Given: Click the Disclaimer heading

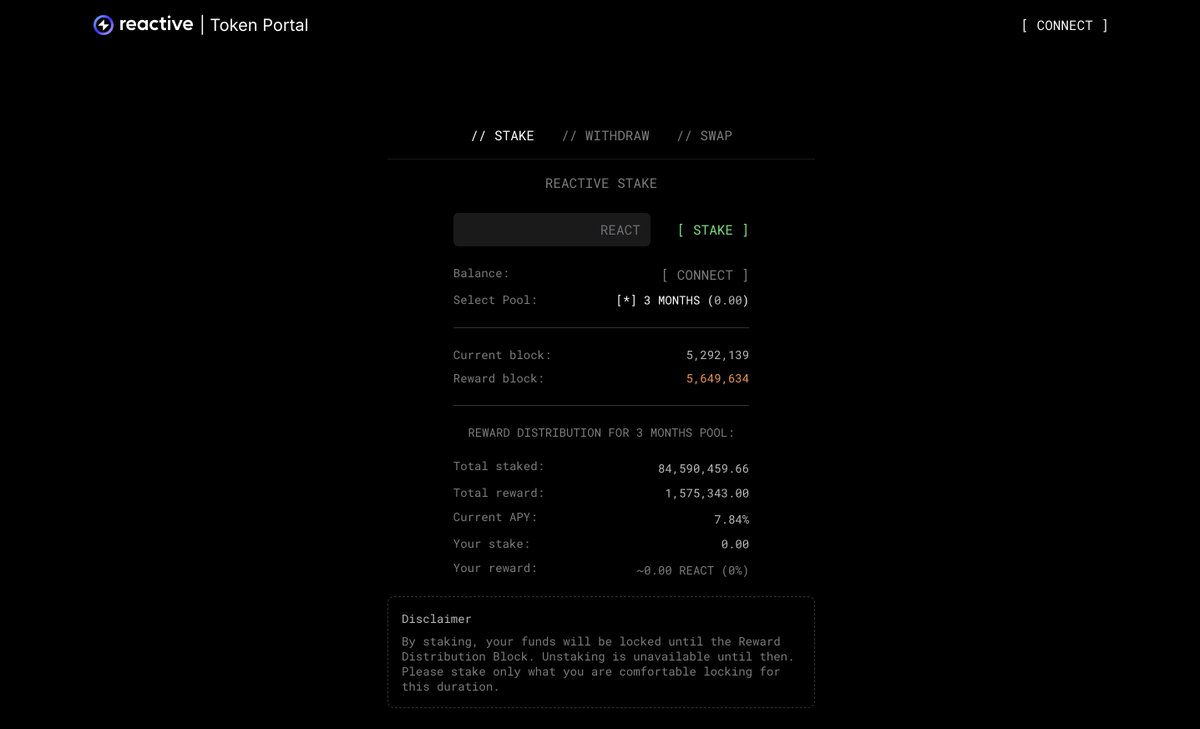Looking at the screenshot, I should (x=436, y=619).
